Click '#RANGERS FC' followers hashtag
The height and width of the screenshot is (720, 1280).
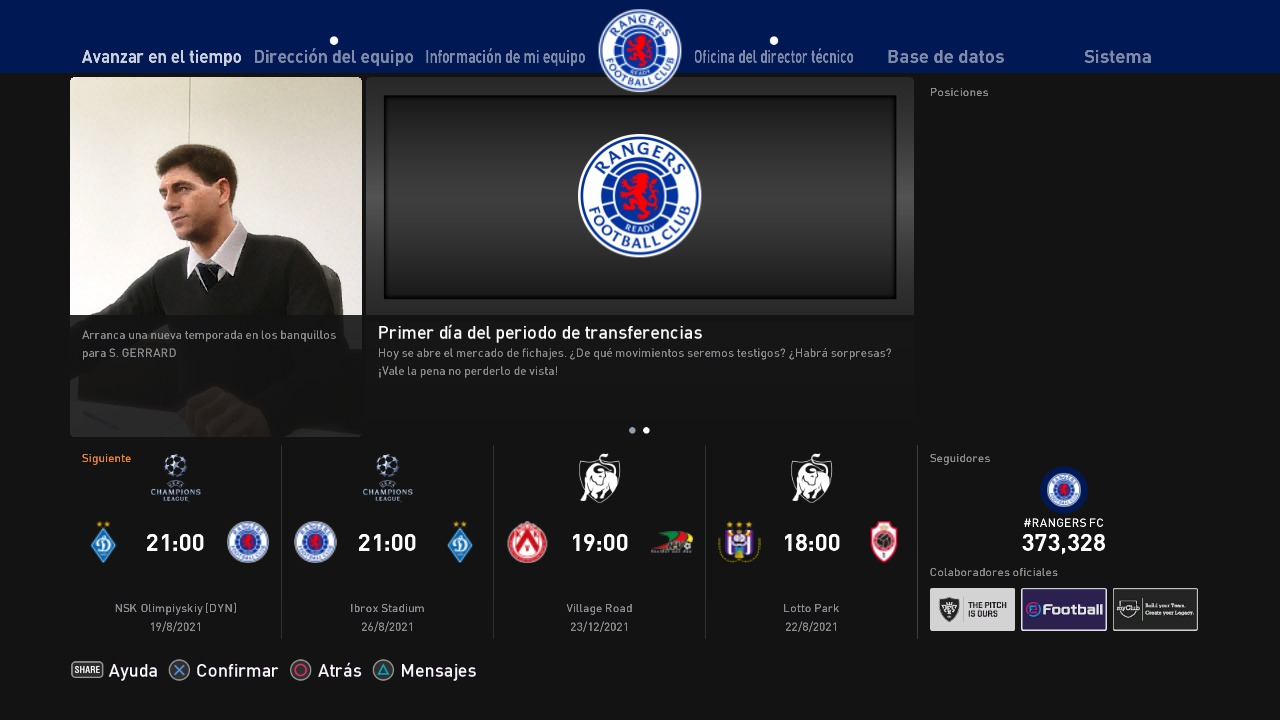[x=1064, y=523]
